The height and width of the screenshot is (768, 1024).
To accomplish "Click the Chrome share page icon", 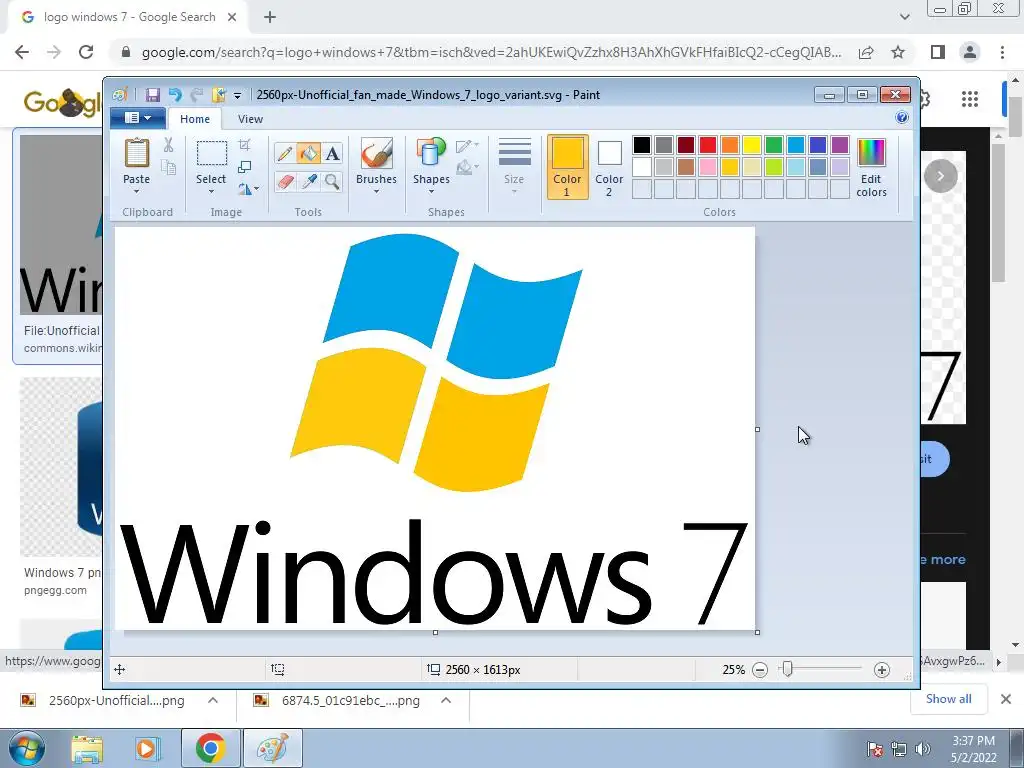I will [x=866, y=52].
